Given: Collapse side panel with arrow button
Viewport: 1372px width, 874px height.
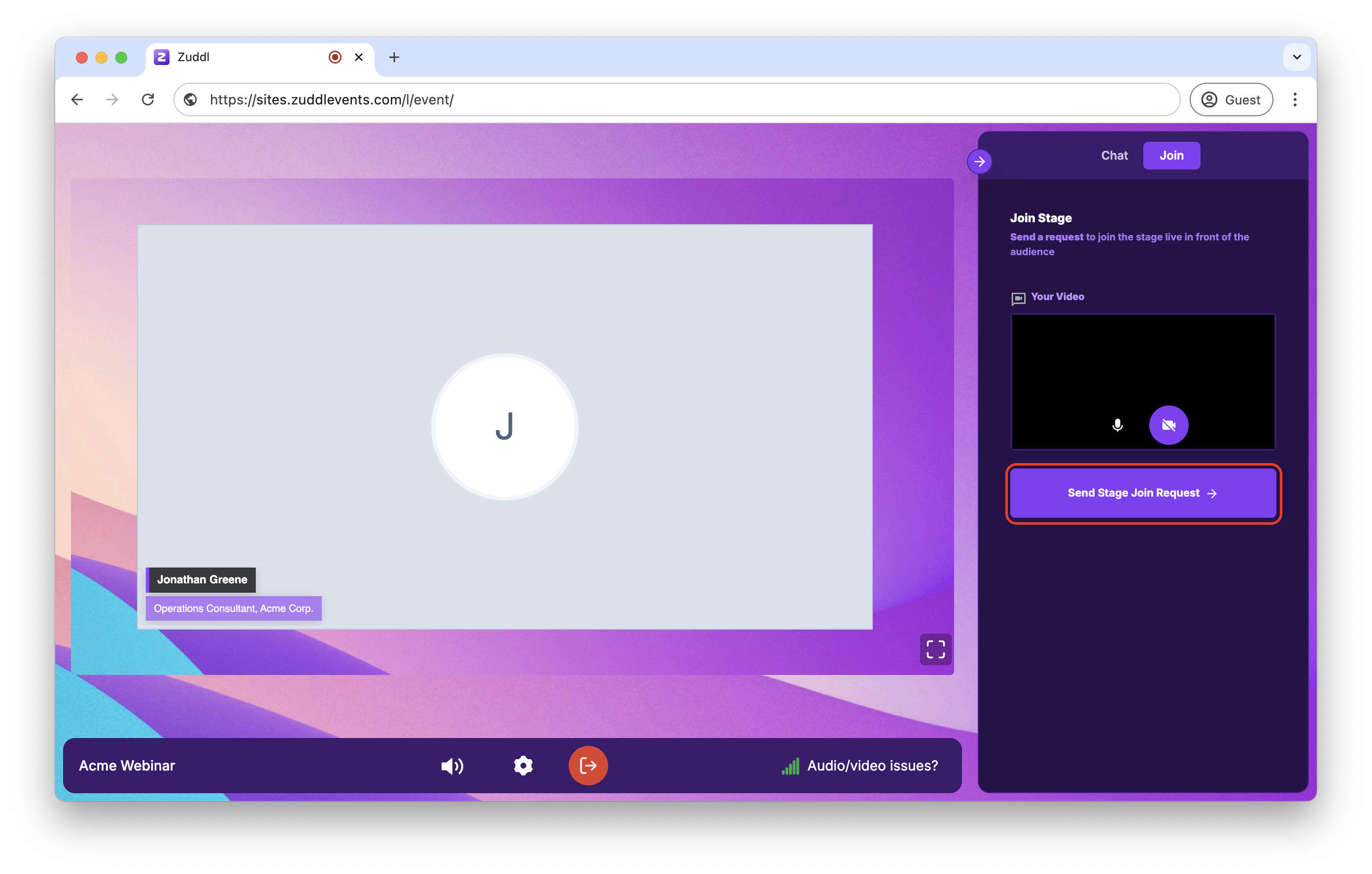Looking at the screenshot, I should coord(979,162).
